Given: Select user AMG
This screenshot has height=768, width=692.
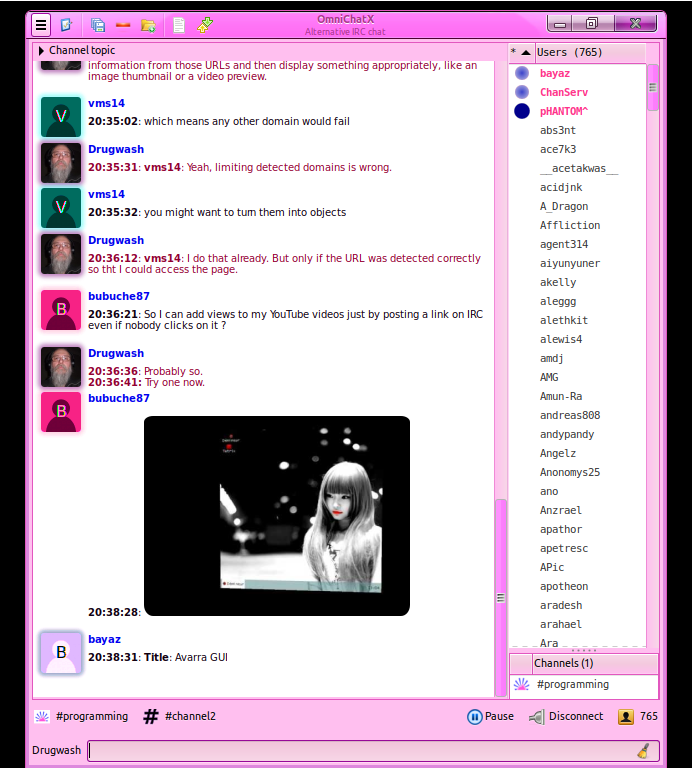Looking at the screenshot, I should [x=549, y=378].
